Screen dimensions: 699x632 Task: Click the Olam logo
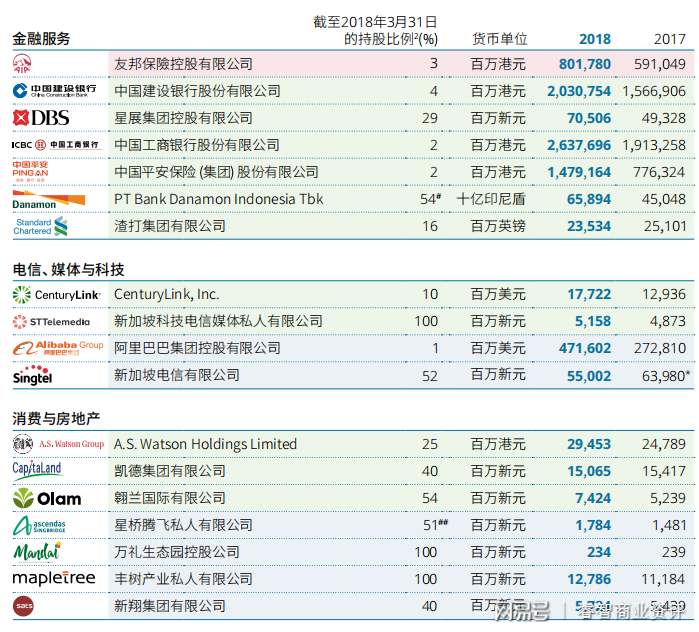(x=47, y=498)
